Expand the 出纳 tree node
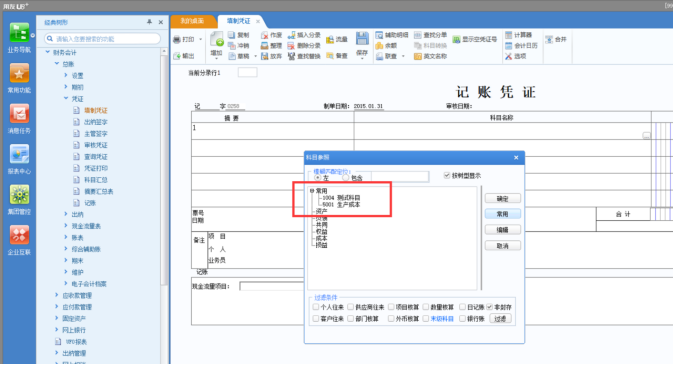Image resolution: width=673 pixels, height=365 pixels. point(66,214)
